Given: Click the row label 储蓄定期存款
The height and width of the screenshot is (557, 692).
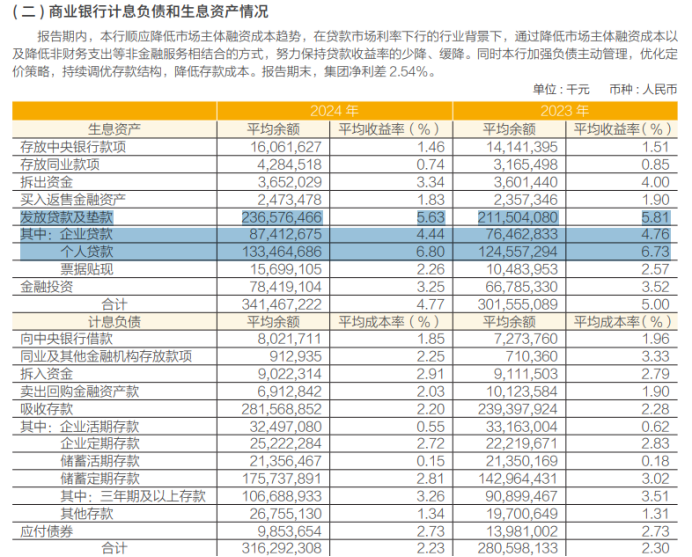Looking at the screenshot, I should pyautogui.click(x=100, y=479).
